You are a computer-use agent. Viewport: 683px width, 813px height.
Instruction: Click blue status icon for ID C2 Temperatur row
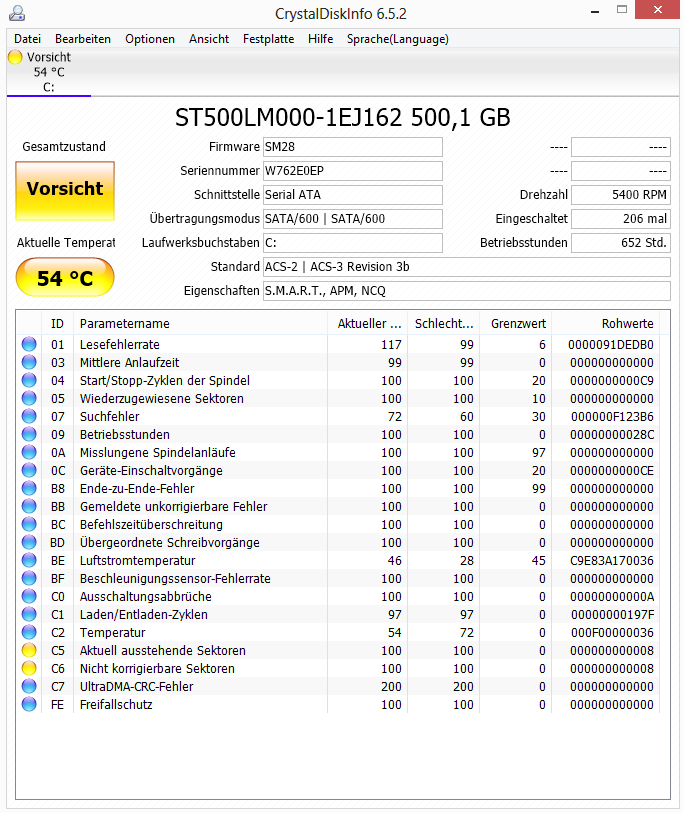[29, 632]
